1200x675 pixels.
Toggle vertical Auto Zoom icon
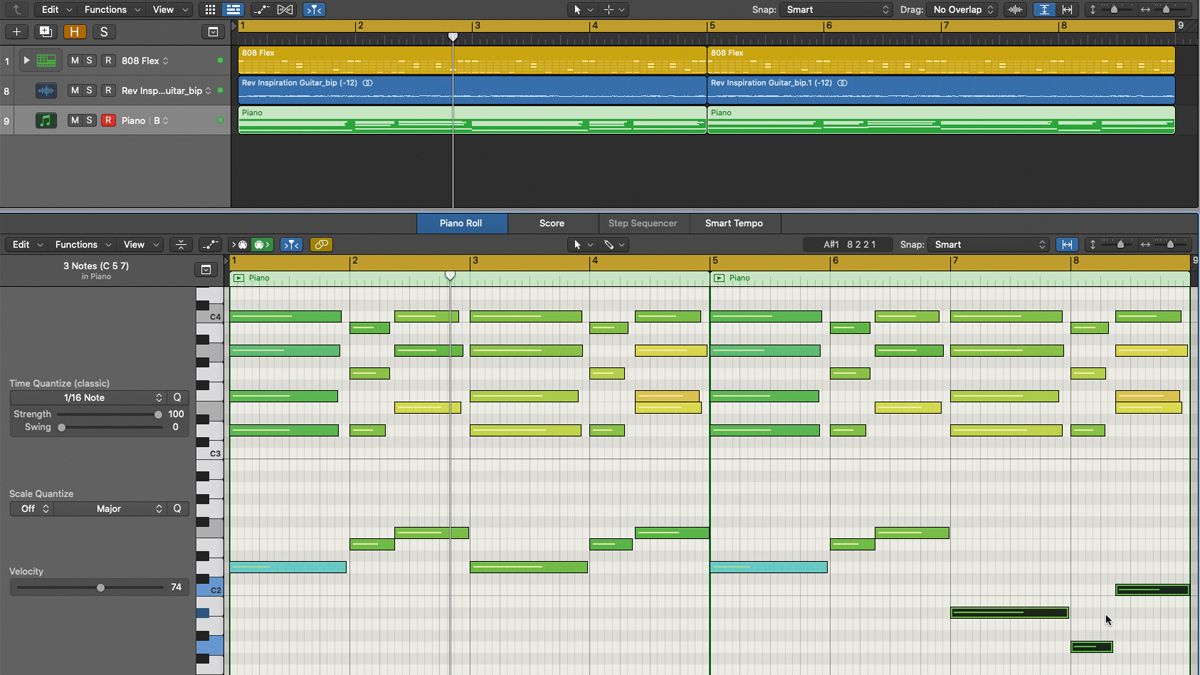coord(1044,9)
